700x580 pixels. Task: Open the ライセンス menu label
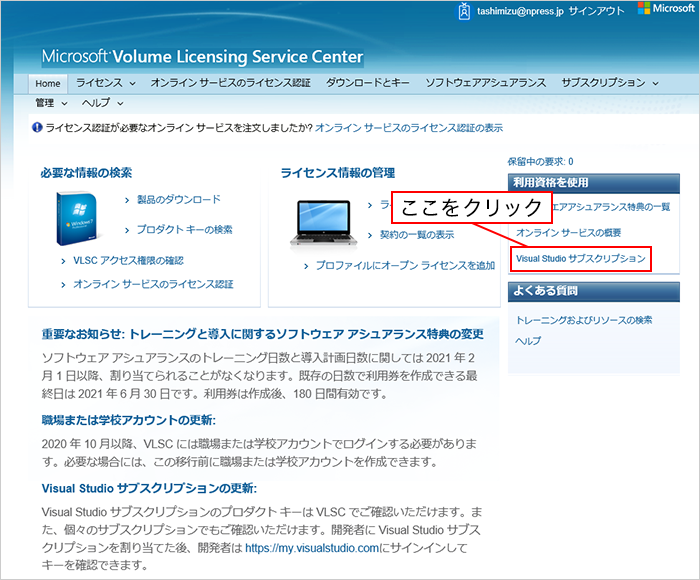pyautogui.click(x=99, y=83)
